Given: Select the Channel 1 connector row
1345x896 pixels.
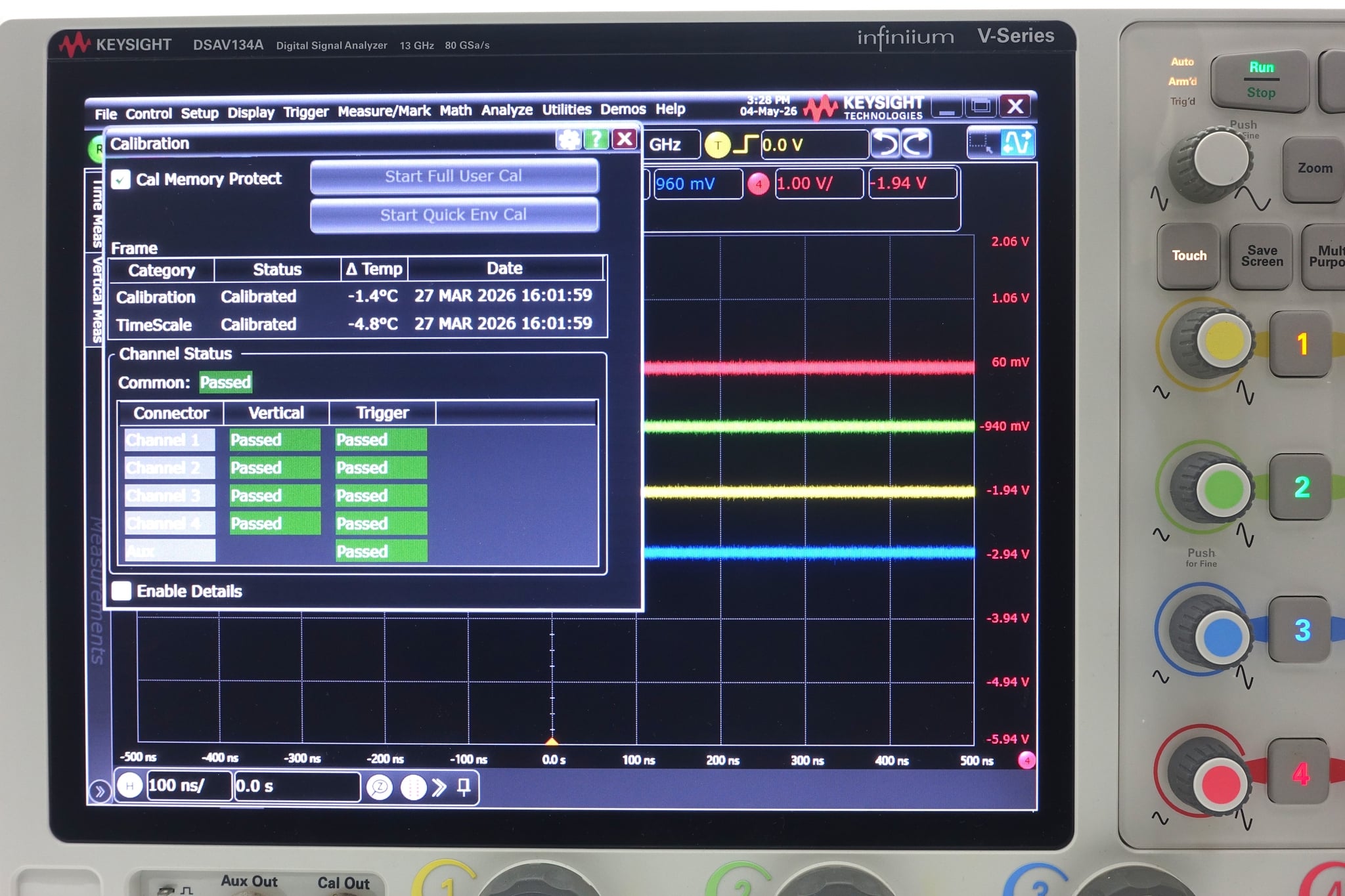Looking at the screenshot, I should click(169, 440).
